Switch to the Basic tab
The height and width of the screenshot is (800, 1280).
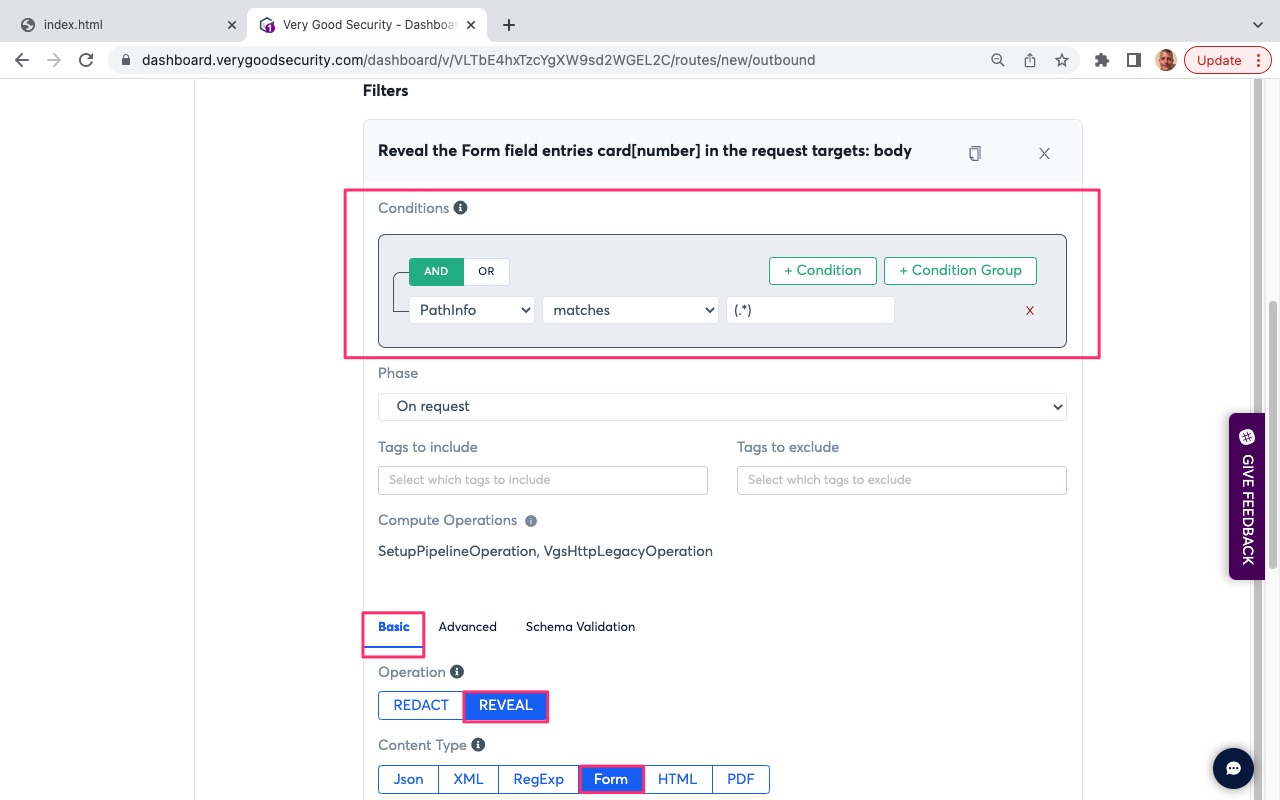(x=394, y=627)
